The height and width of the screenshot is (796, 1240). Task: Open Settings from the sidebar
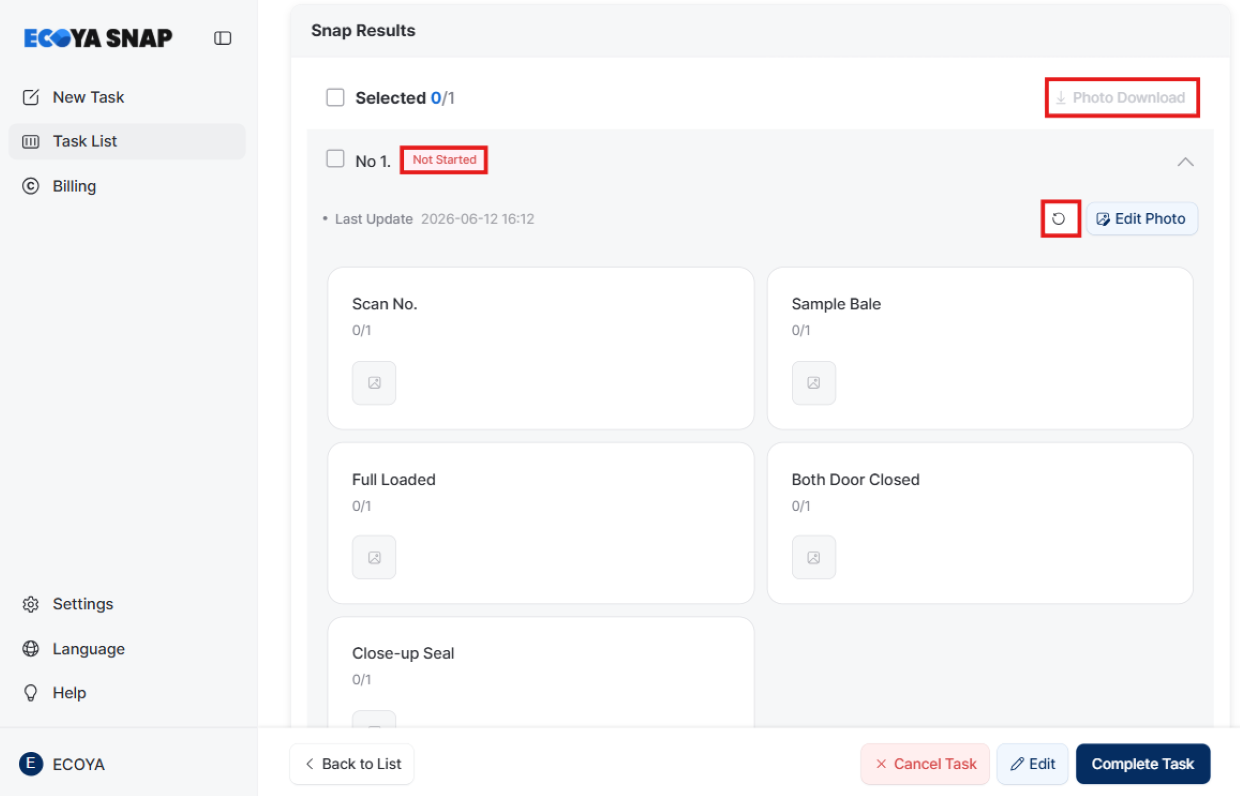coord(127,604)
